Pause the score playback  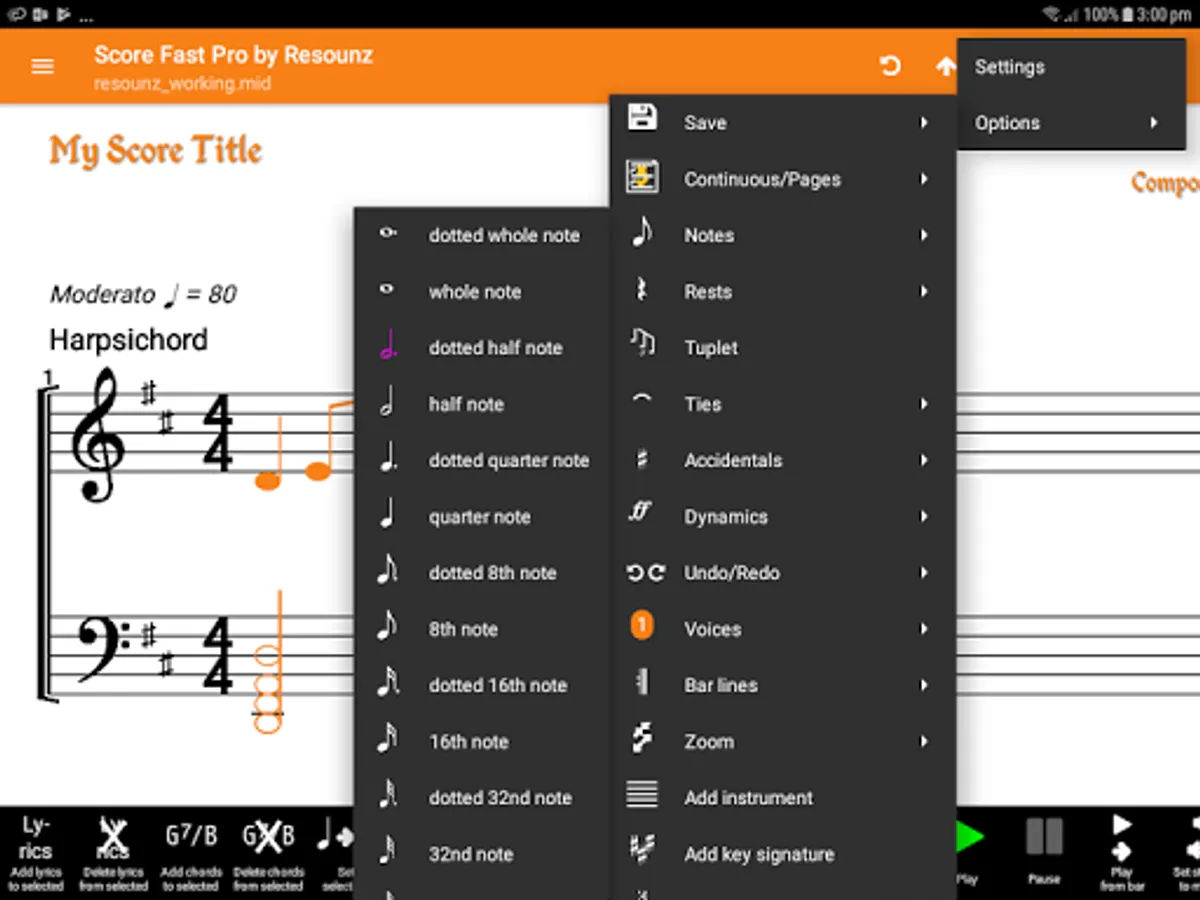[1044, 849]
